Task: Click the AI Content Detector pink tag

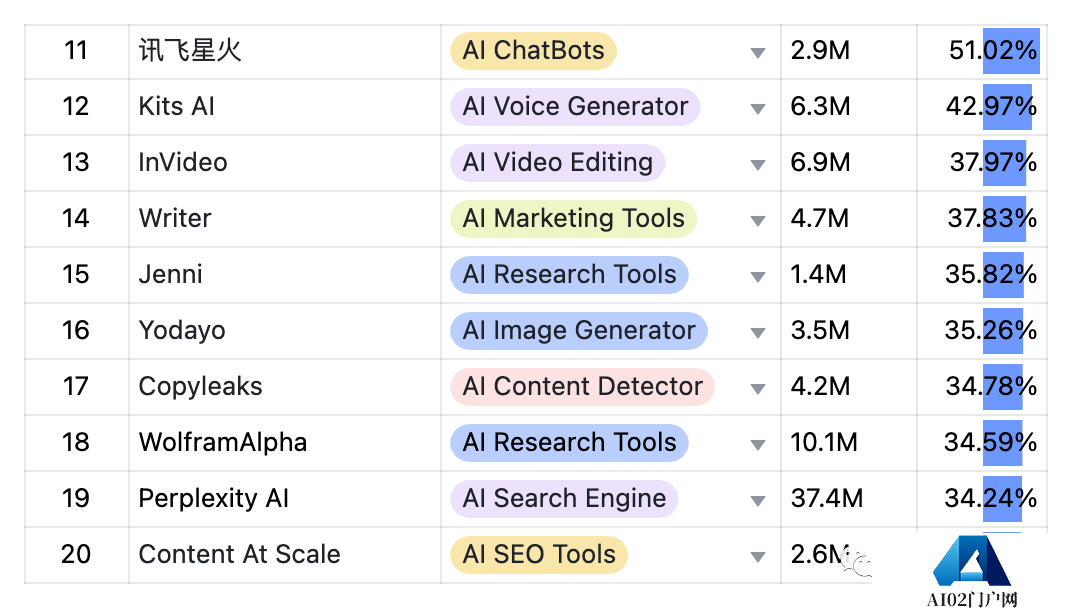Action: coord(582,386)
